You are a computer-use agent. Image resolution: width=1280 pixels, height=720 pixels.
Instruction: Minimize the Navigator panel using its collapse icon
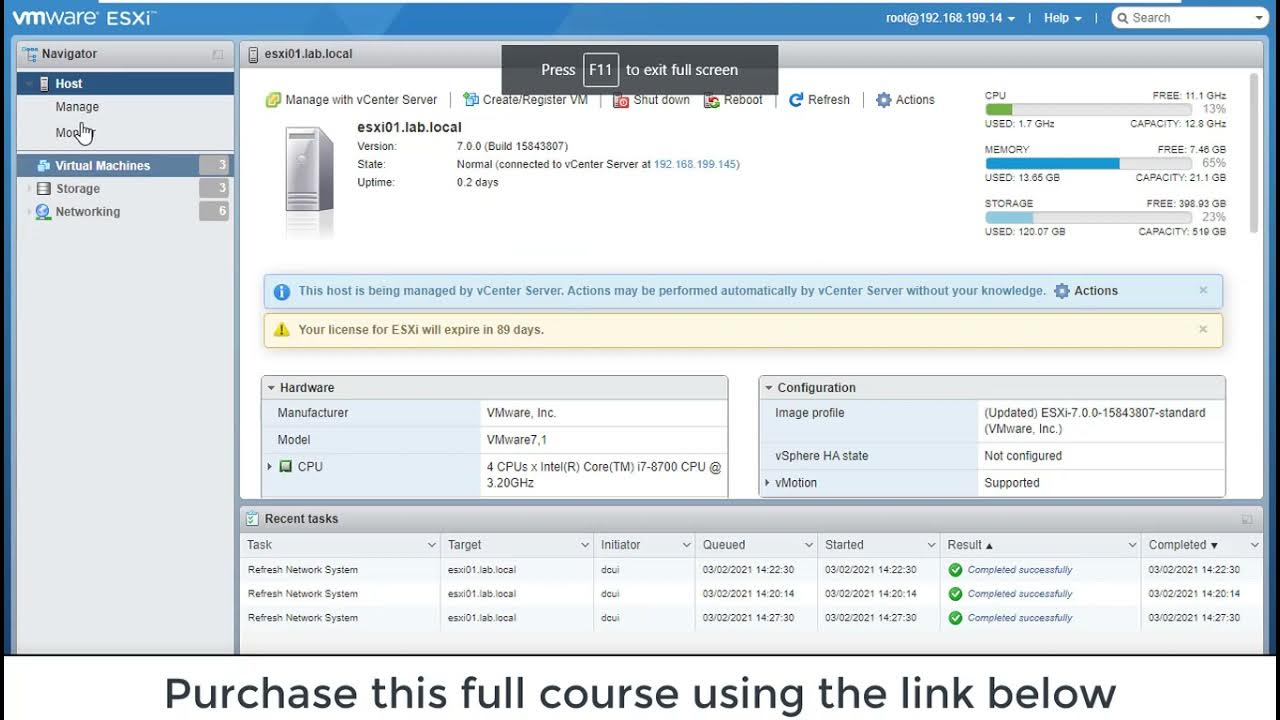point(218,55)
